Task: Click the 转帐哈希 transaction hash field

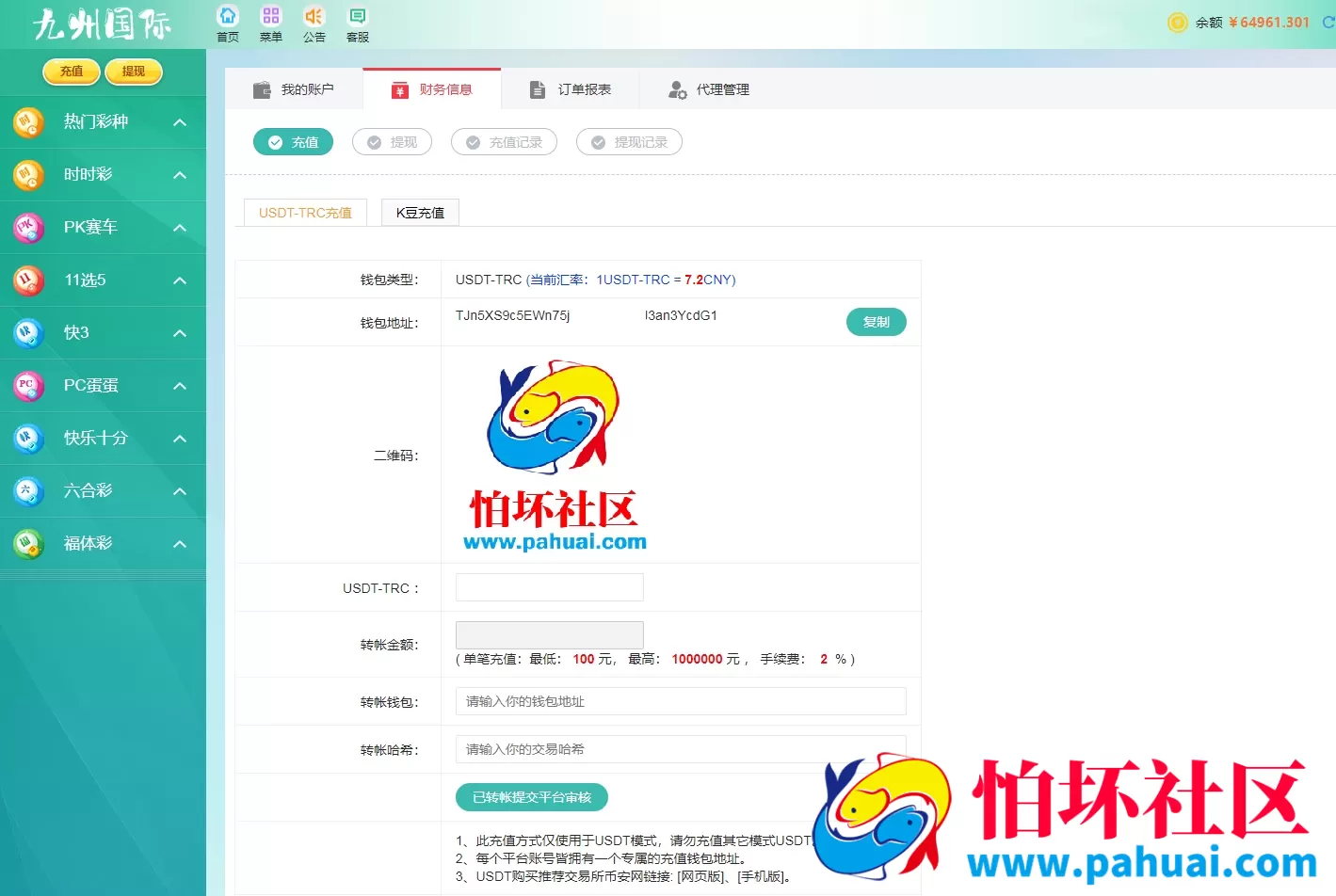Action: pos(681,749)
